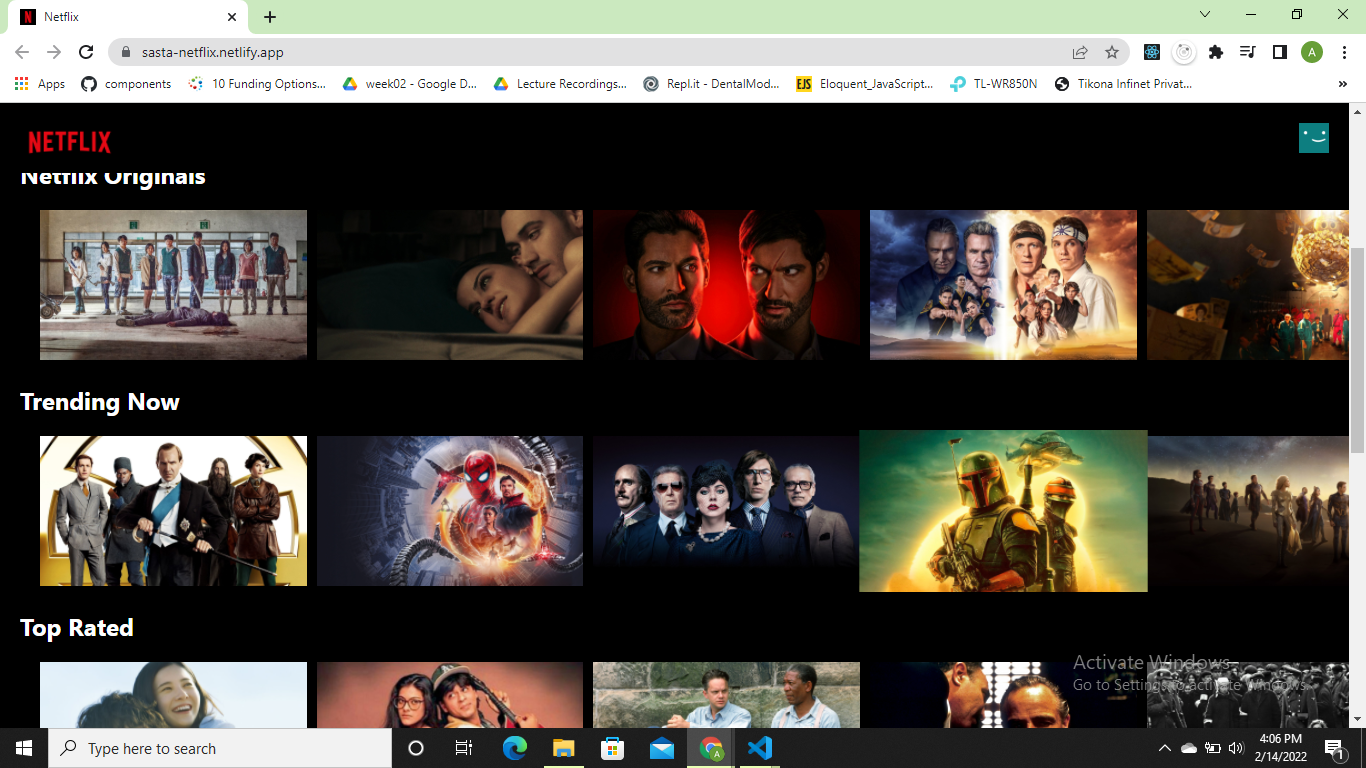Select the dark tuxedo man poster
1366x768 pixels.
pyautogui.click(x=1003, y=694)
